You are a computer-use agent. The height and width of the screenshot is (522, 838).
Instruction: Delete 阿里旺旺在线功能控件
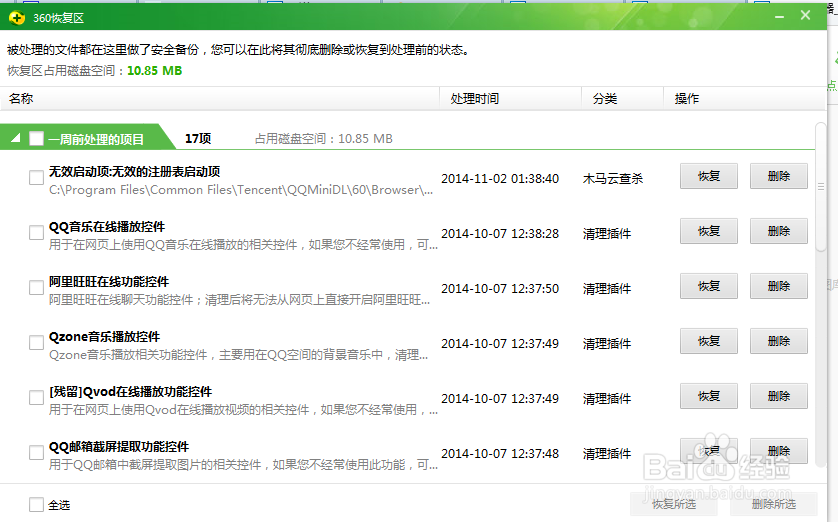(779, 286)
